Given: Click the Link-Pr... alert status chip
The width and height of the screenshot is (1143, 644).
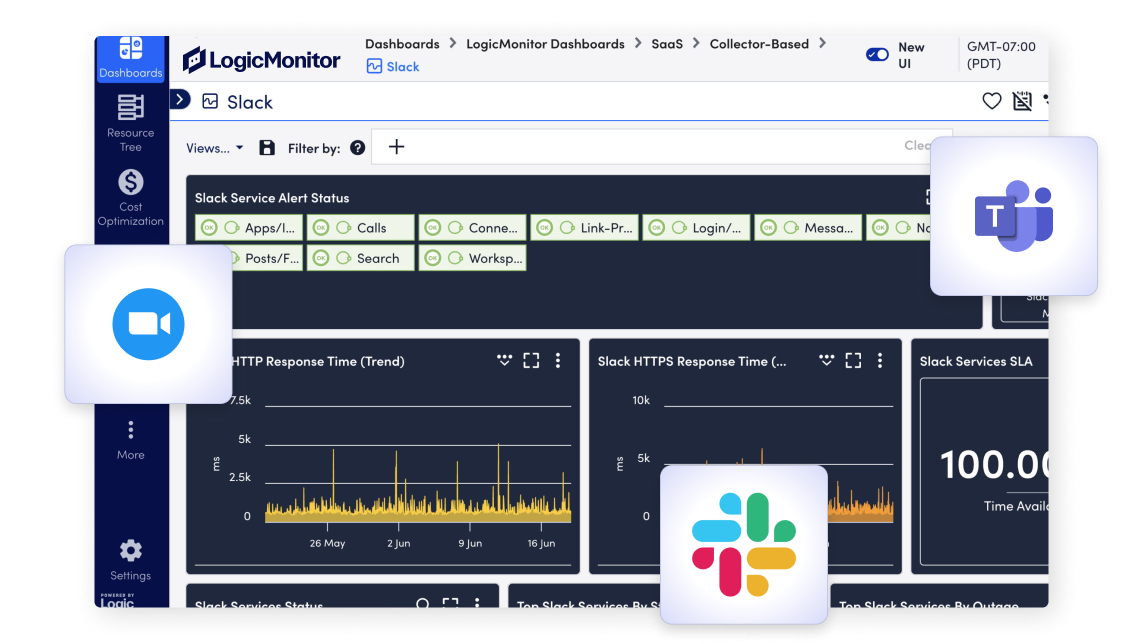Looking at the screenshot, I should point(585,228).
